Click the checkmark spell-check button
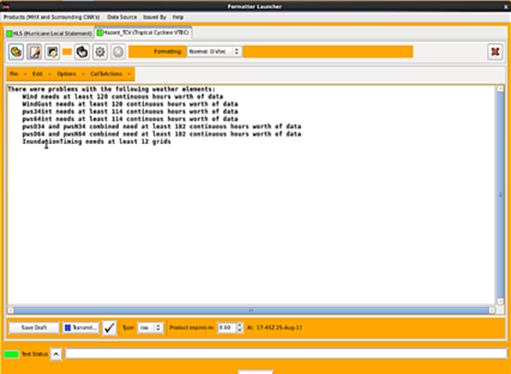 pos(109,328)
